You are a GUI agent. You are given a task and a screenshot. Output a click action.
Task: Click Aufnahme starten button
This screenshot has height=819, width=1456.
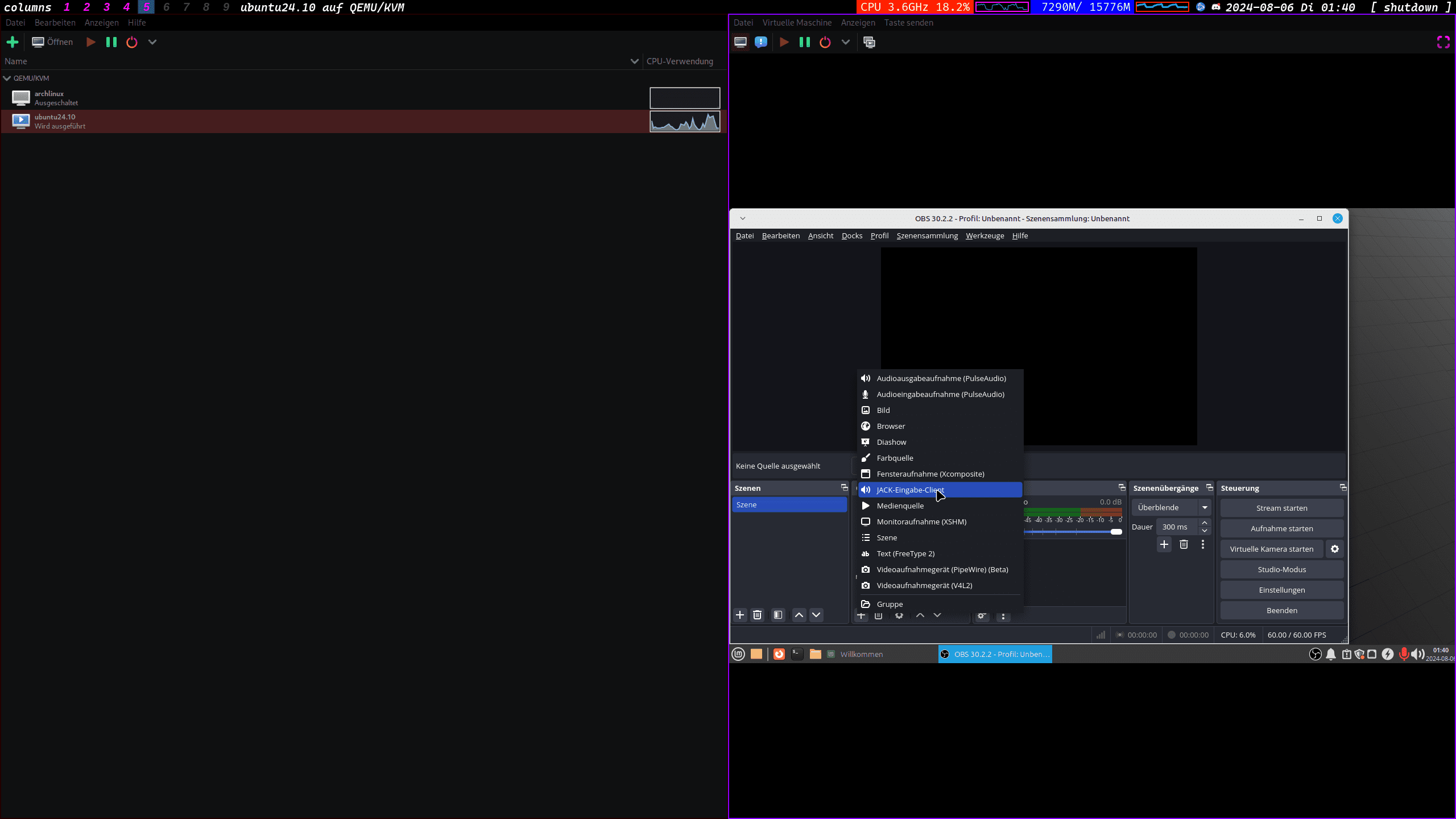[x=1282, y=528]
